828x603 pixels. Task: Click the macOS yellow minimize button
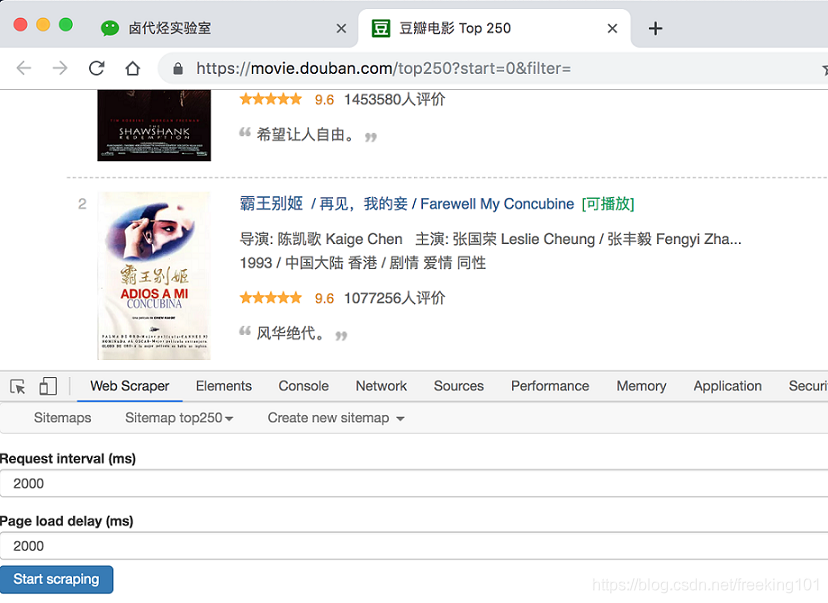(43, 25)
